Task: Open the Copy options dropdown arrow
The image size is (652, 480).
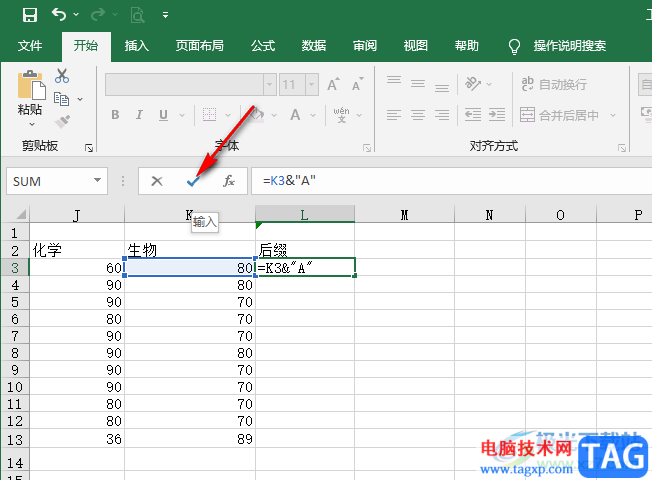Action: tap(80, 99)
